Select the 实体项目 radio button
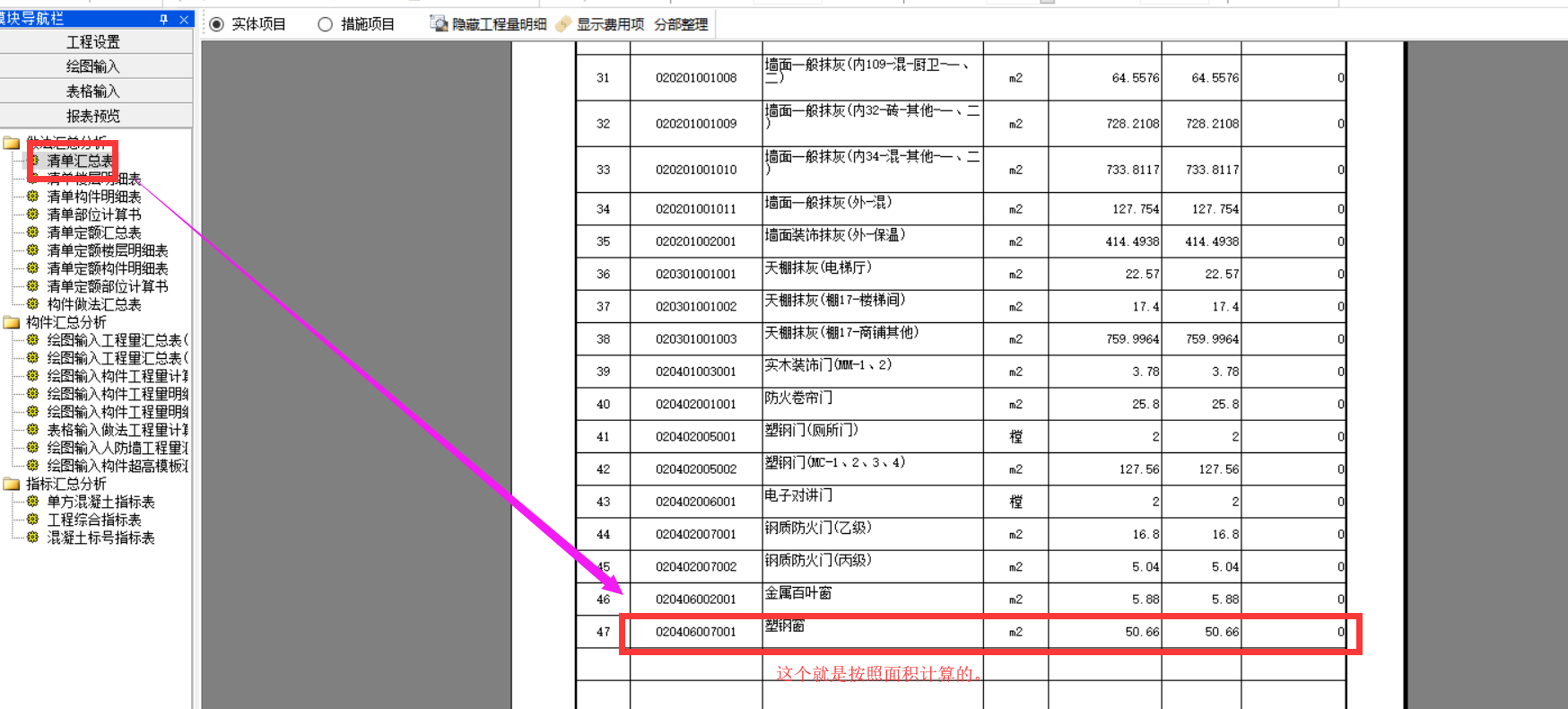 216,24
